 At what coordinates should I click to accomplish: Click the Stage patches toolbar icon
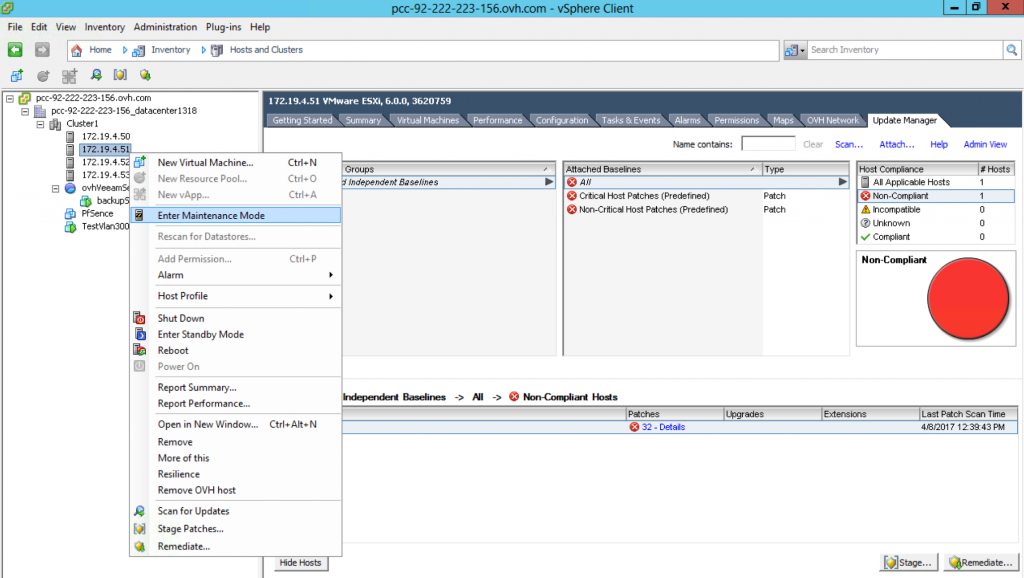(x=120, y=75)
